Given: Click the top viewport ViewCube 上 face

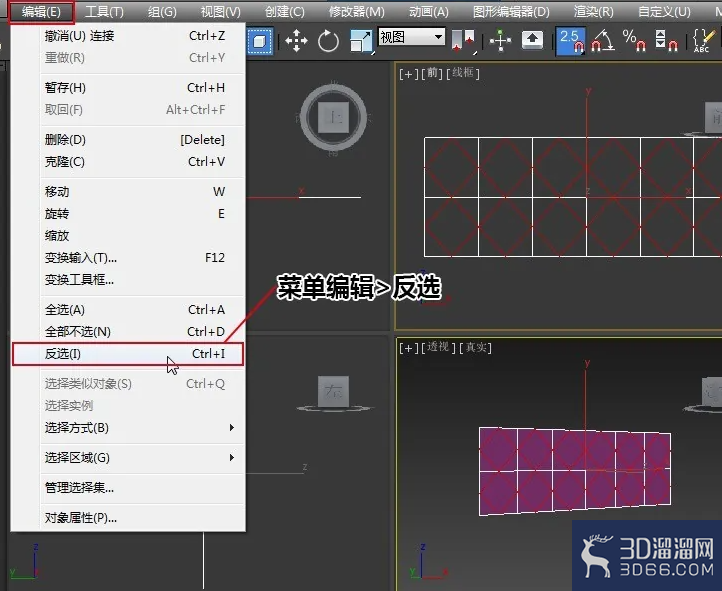Looking at the screenshot, I should pos(334,117).
